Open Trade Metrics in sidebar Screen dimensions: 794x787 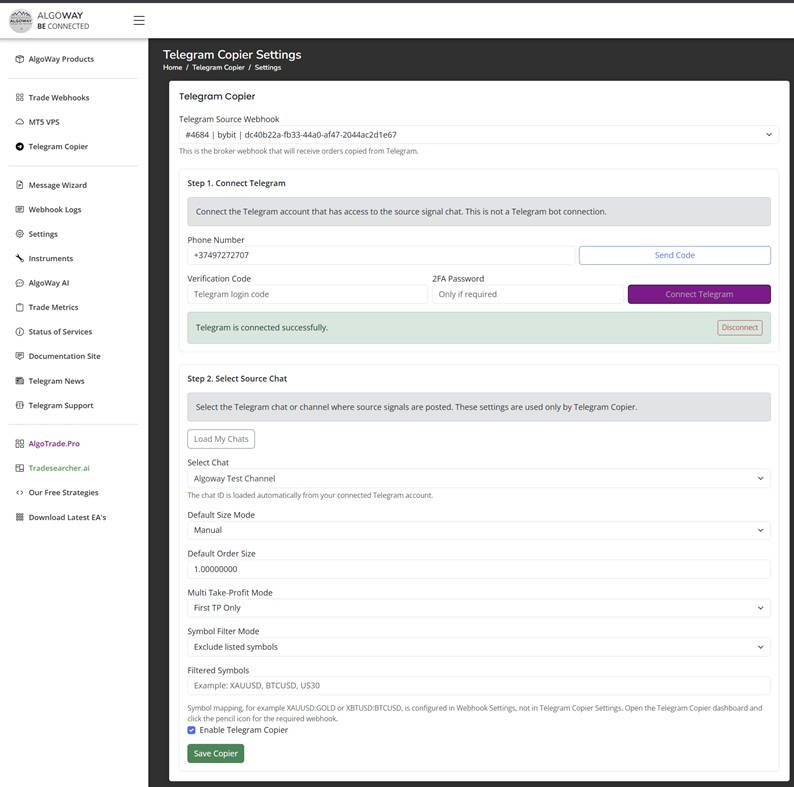coord(53,307)
